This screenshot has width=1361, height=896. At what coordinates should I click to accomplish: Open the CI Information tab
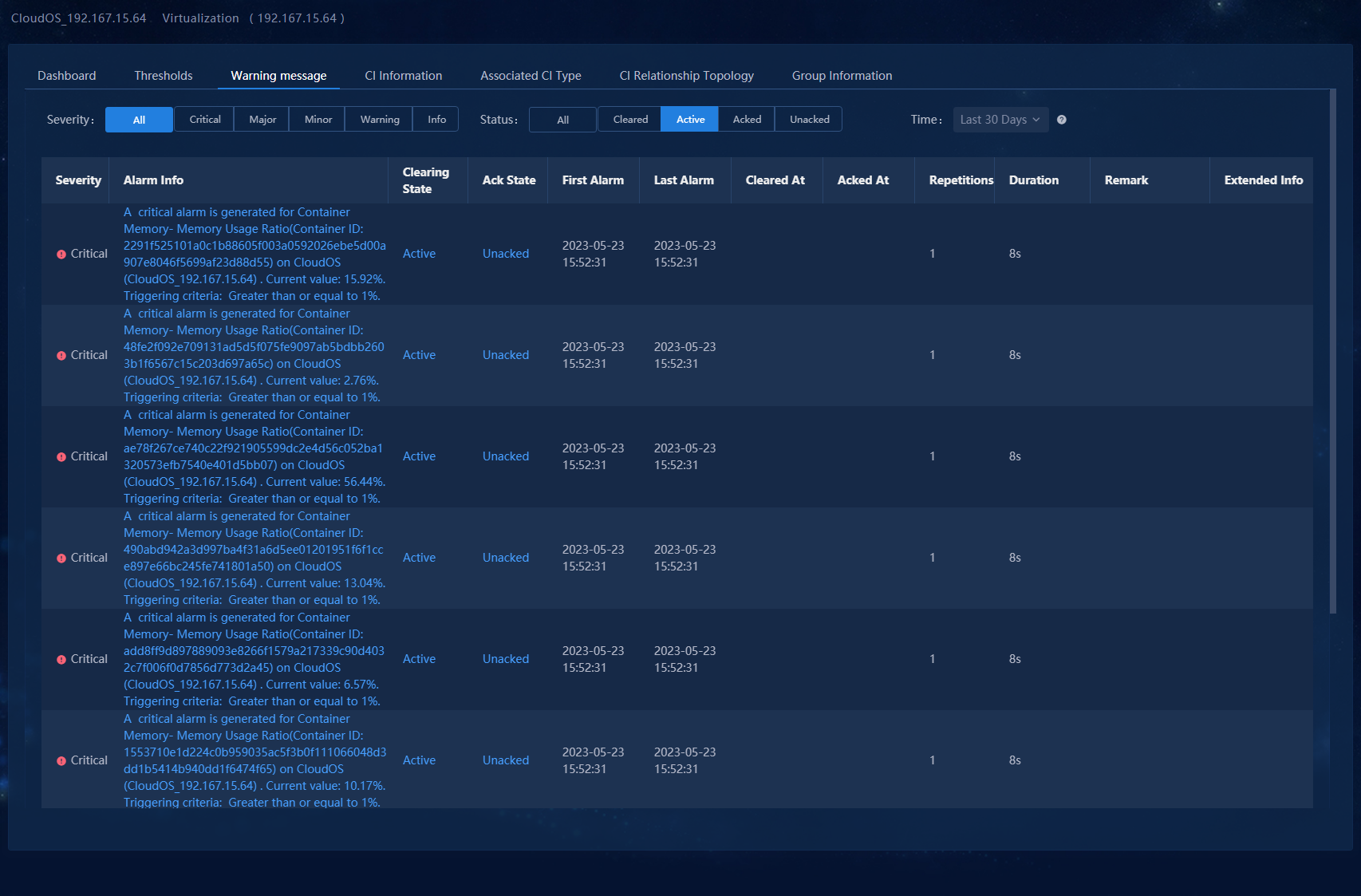click(x=404, y=76)
